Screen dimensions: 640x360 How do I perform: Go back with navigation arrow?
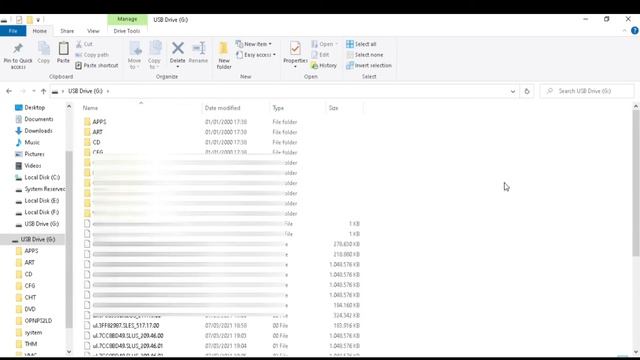coord(9,91)
